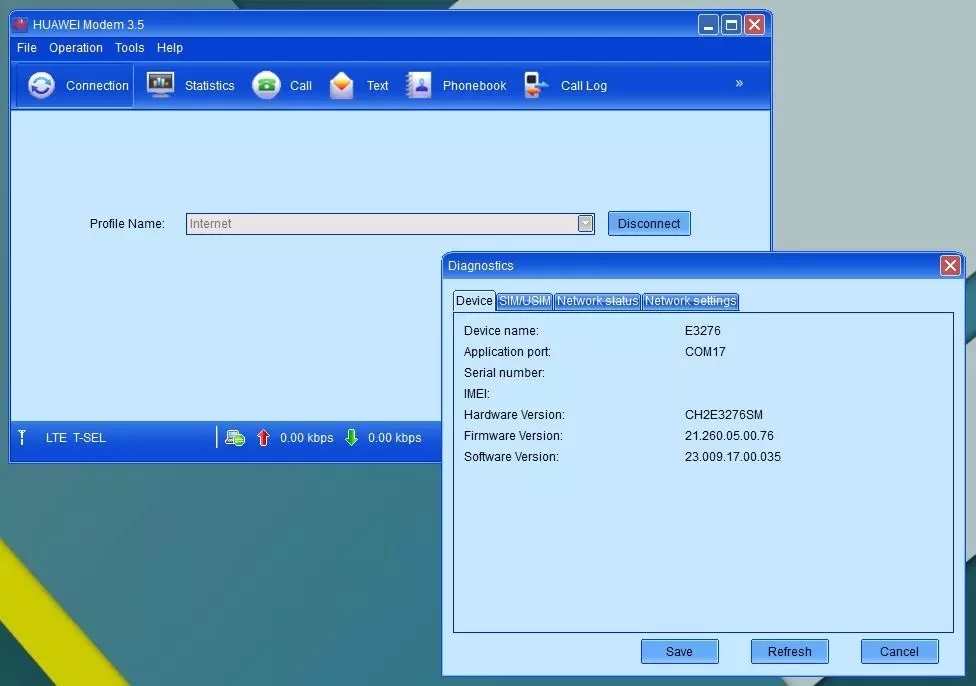Image resolution: width=976 pixels, height=686 pixels.
Task: Click the firmware version 21.260.05.00.76
Action: 730,436
